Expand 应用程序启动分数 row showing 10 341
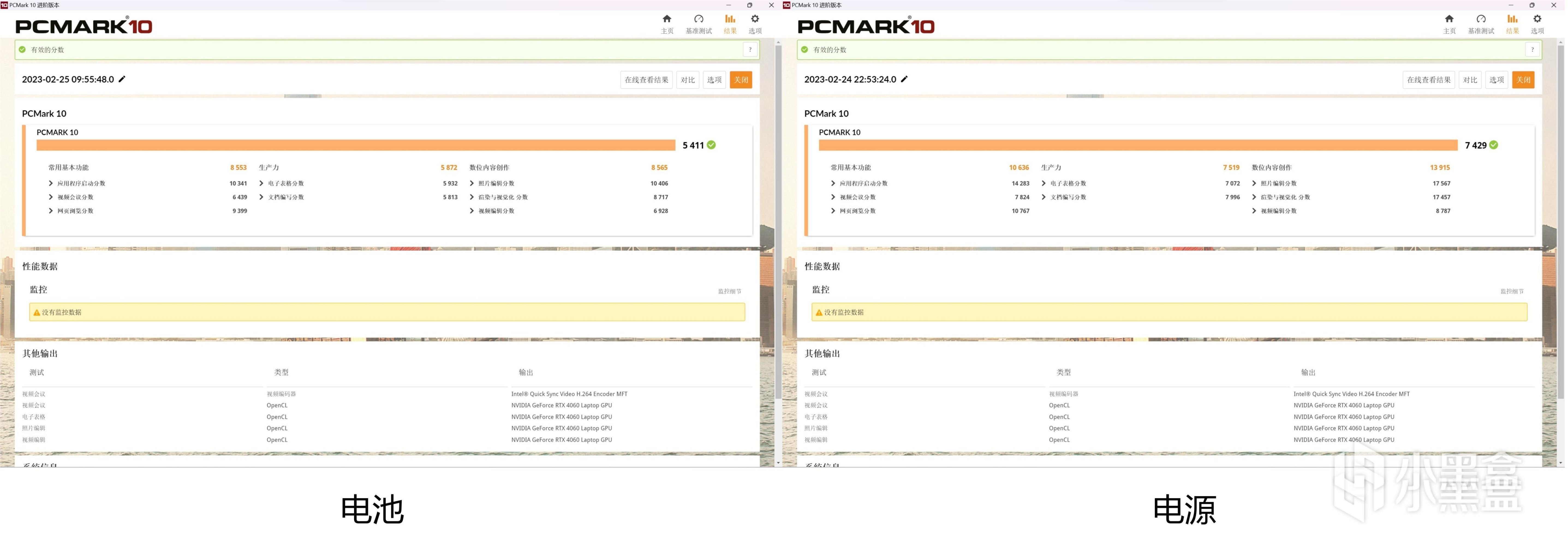Screen dimensions: 1568x538 50,184
